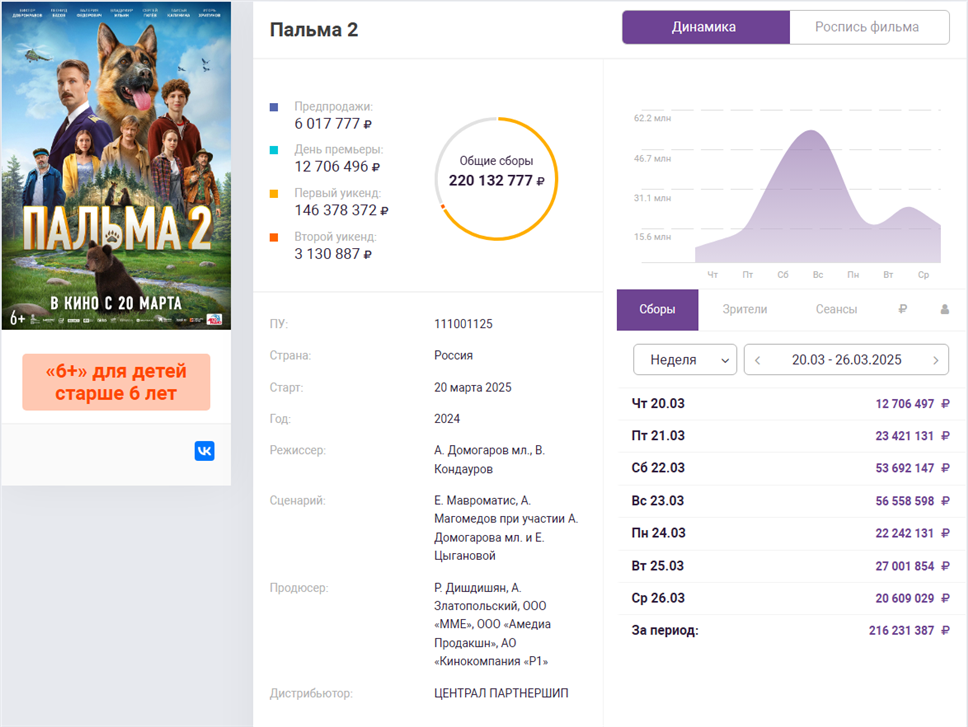The image size is (968, 727).
Task: Select the Сеансы tab
Action: (x=837, y=310)
